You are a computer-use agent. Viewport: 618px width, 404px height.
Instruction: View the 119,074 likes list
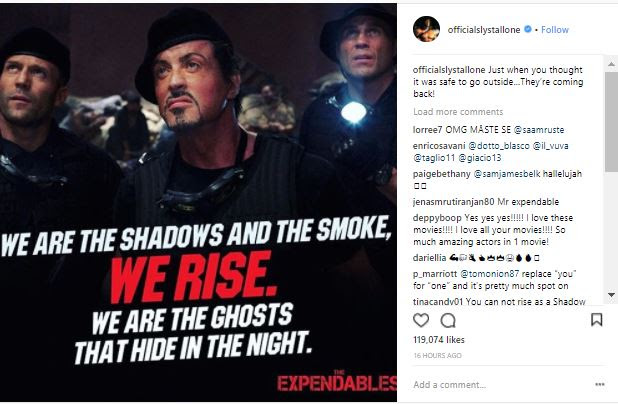click(439, 340)
